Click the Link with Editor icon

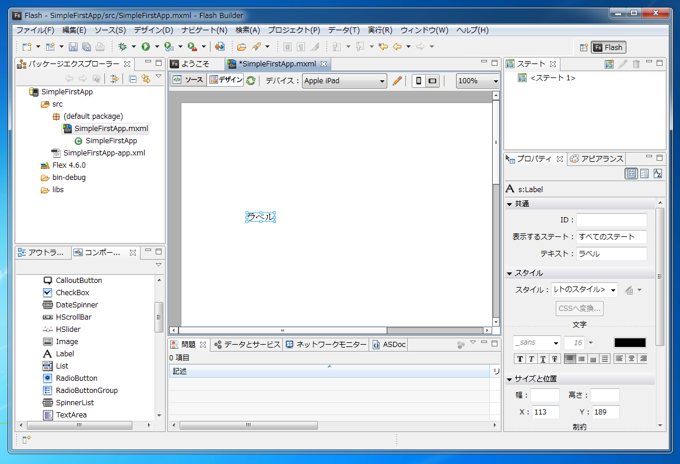point(146,78)
